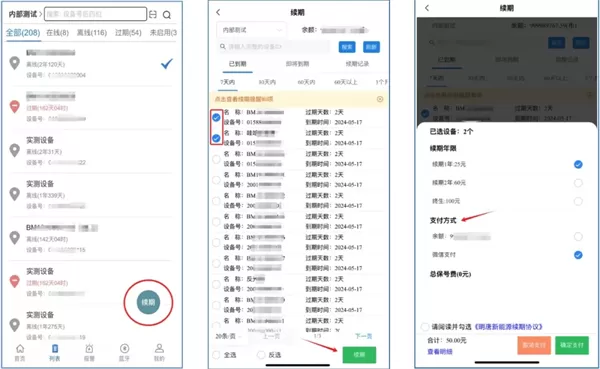Select the 续期1年:25元 option

tap(578, 164)
